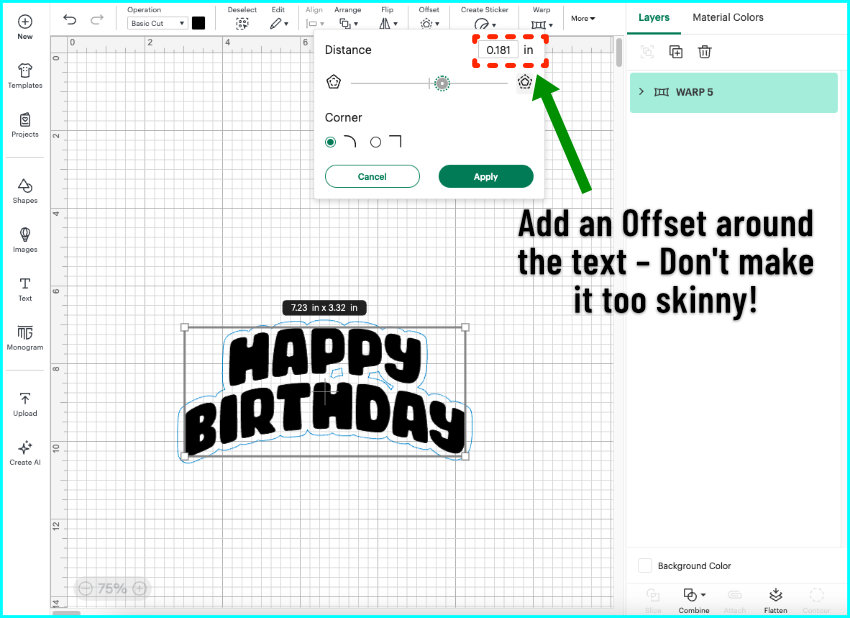Open the Offset tool dropdown
Viewport: 850px width, 618px height.
pos(429,23)
